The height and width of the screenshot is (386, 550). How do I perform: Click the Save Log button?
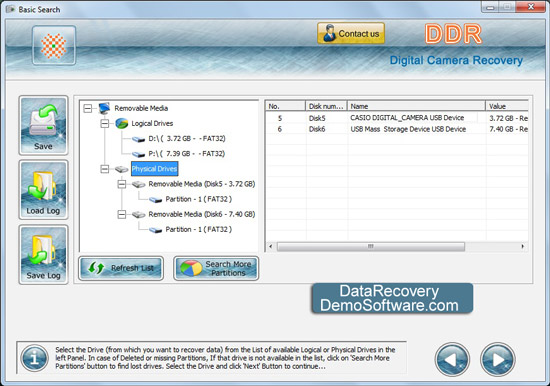point(43,254)
